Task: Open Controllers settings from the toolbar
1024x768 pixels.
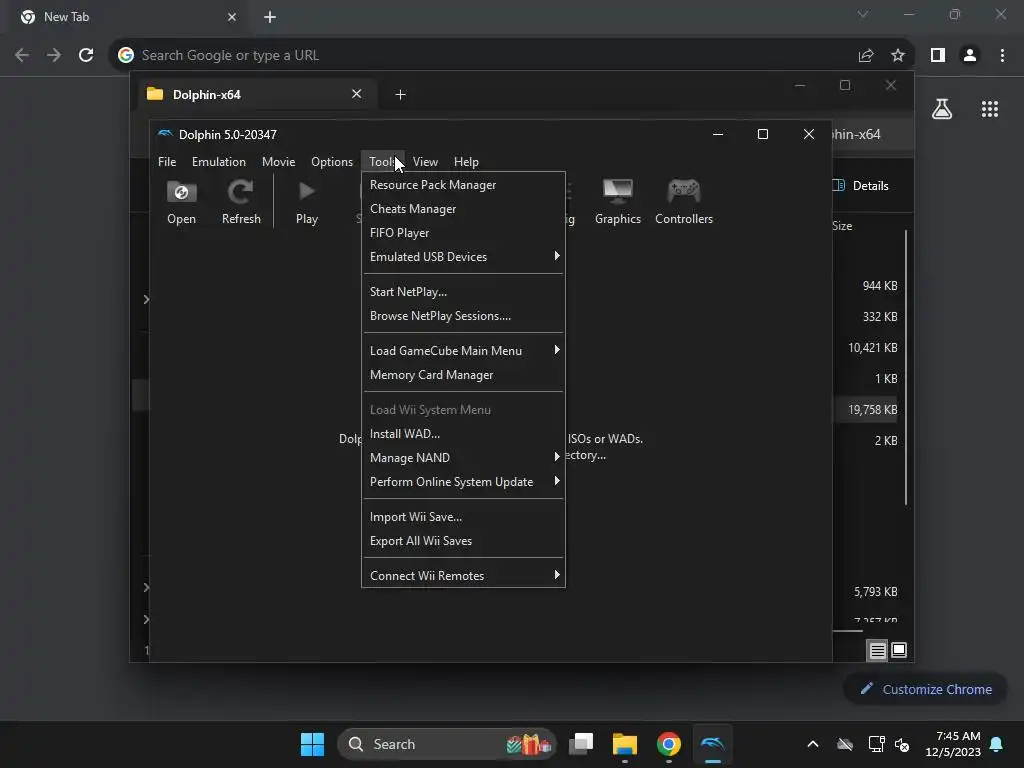Action: (684, 202)
